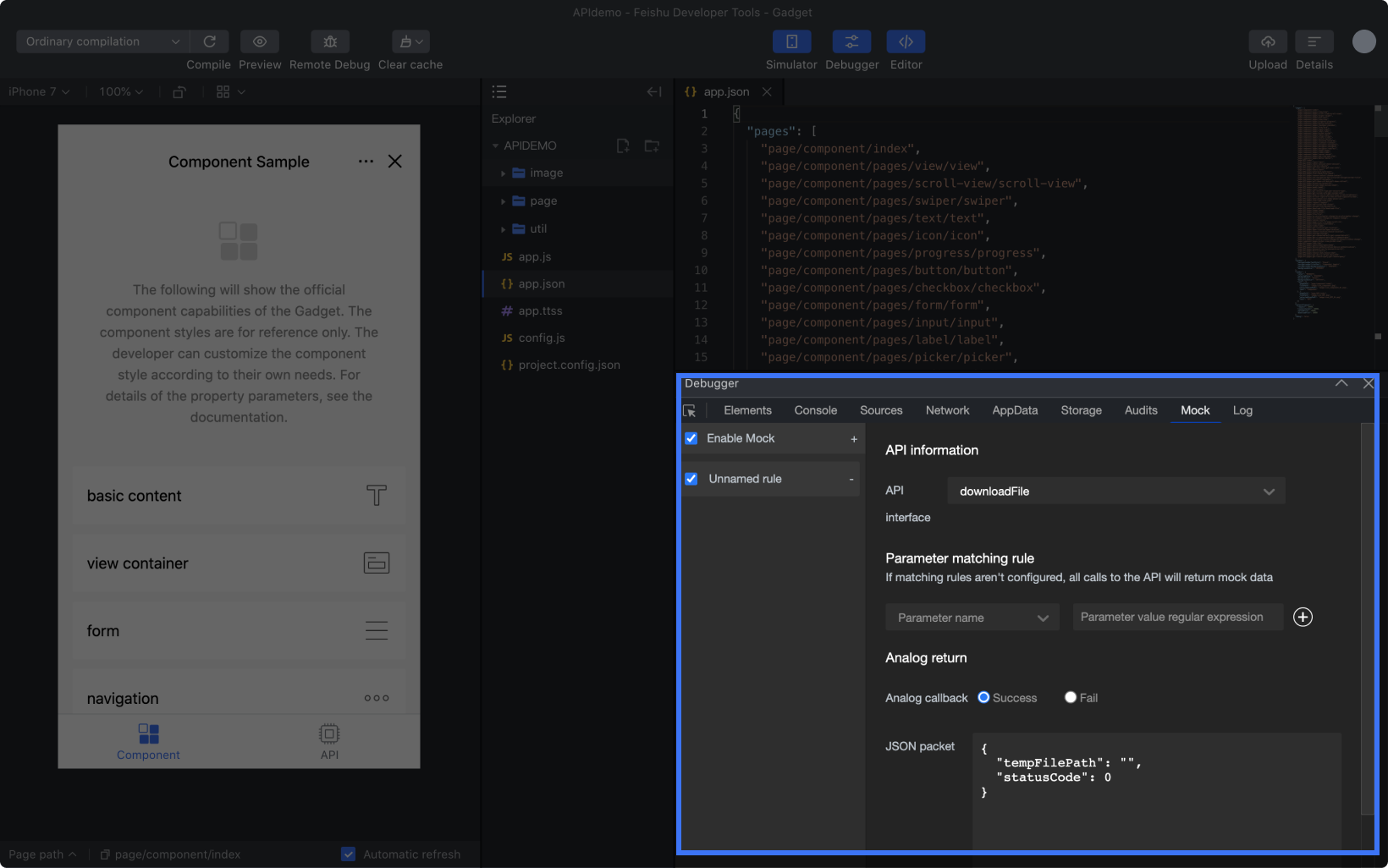Click the simulator rotate icon

(x=179, y=91)
